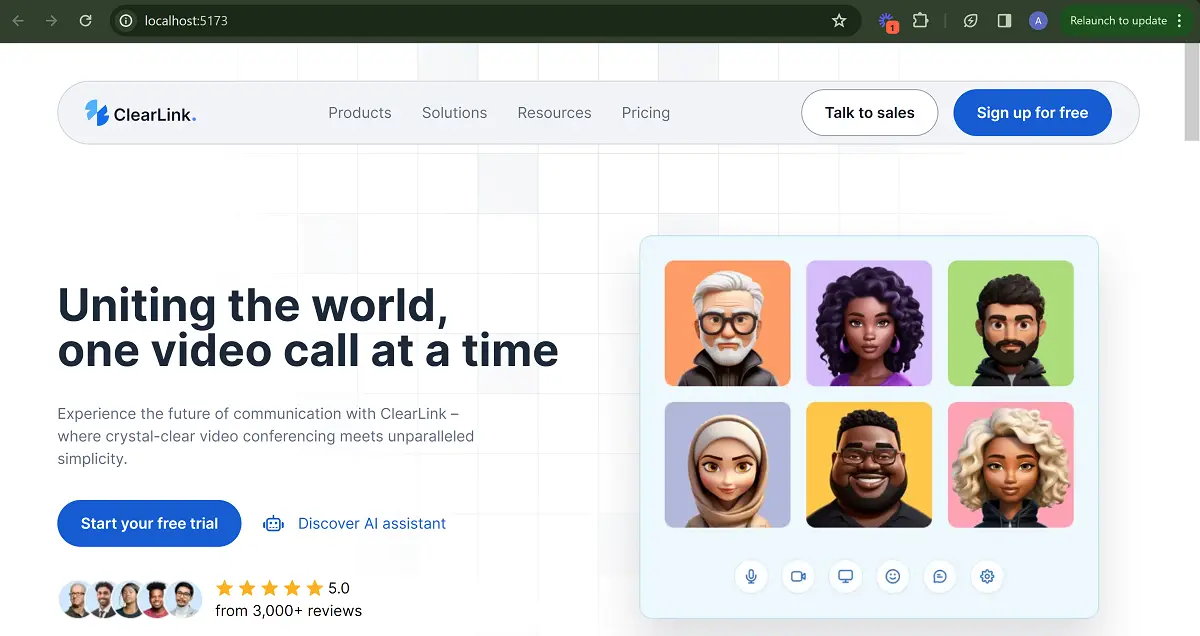Click the Talk to sales button
This screenshot has height=636, width=1200.
point(869,113)
